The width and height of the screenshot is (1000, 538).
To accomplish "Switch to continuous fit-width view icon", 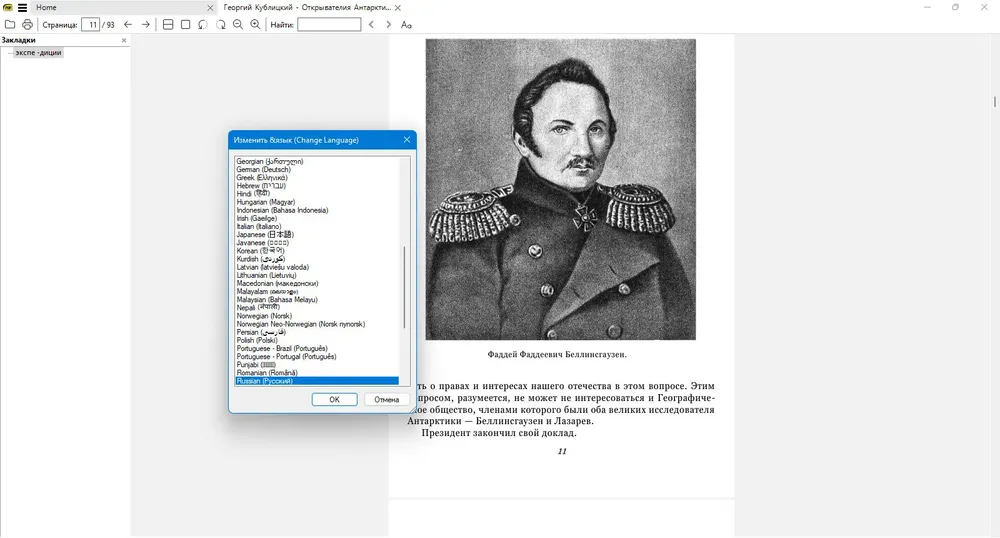I will pos(168,24).
